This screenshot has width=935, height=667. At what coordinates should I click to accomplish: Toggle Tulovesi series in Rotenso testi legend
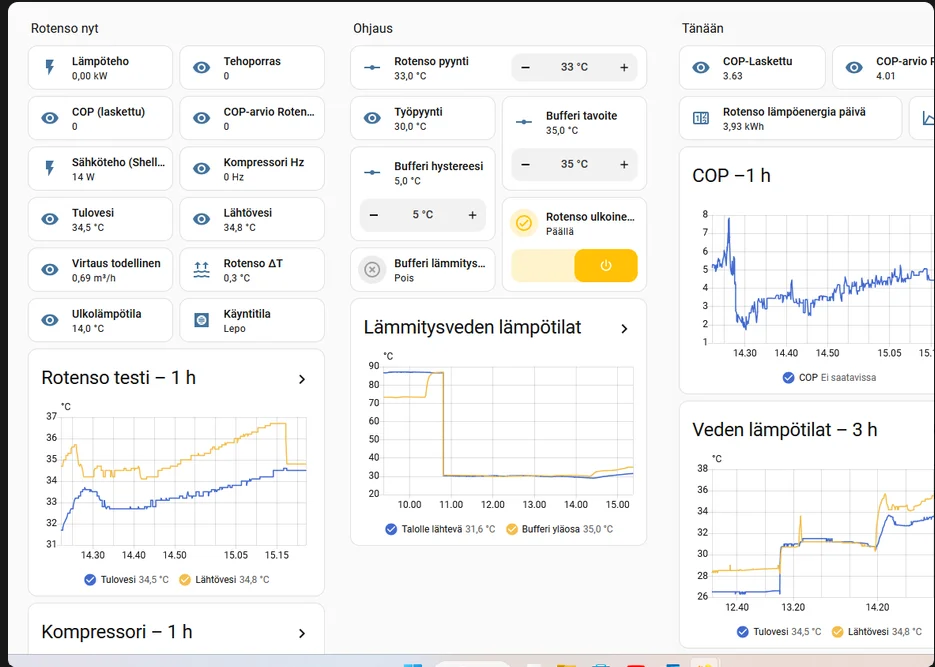90,579
